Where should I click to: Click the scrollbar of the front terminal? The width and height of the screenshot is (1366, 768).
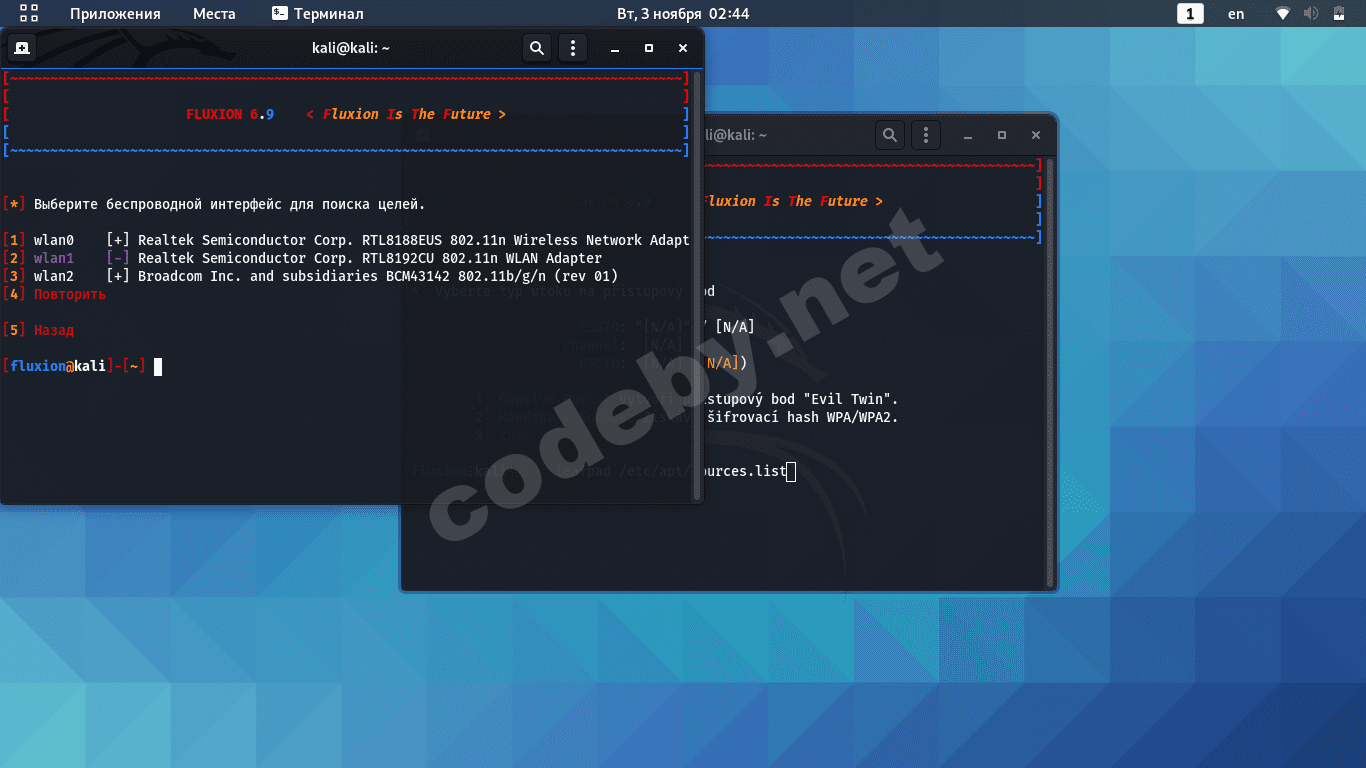pyautogui.click(x=698, y=285)
